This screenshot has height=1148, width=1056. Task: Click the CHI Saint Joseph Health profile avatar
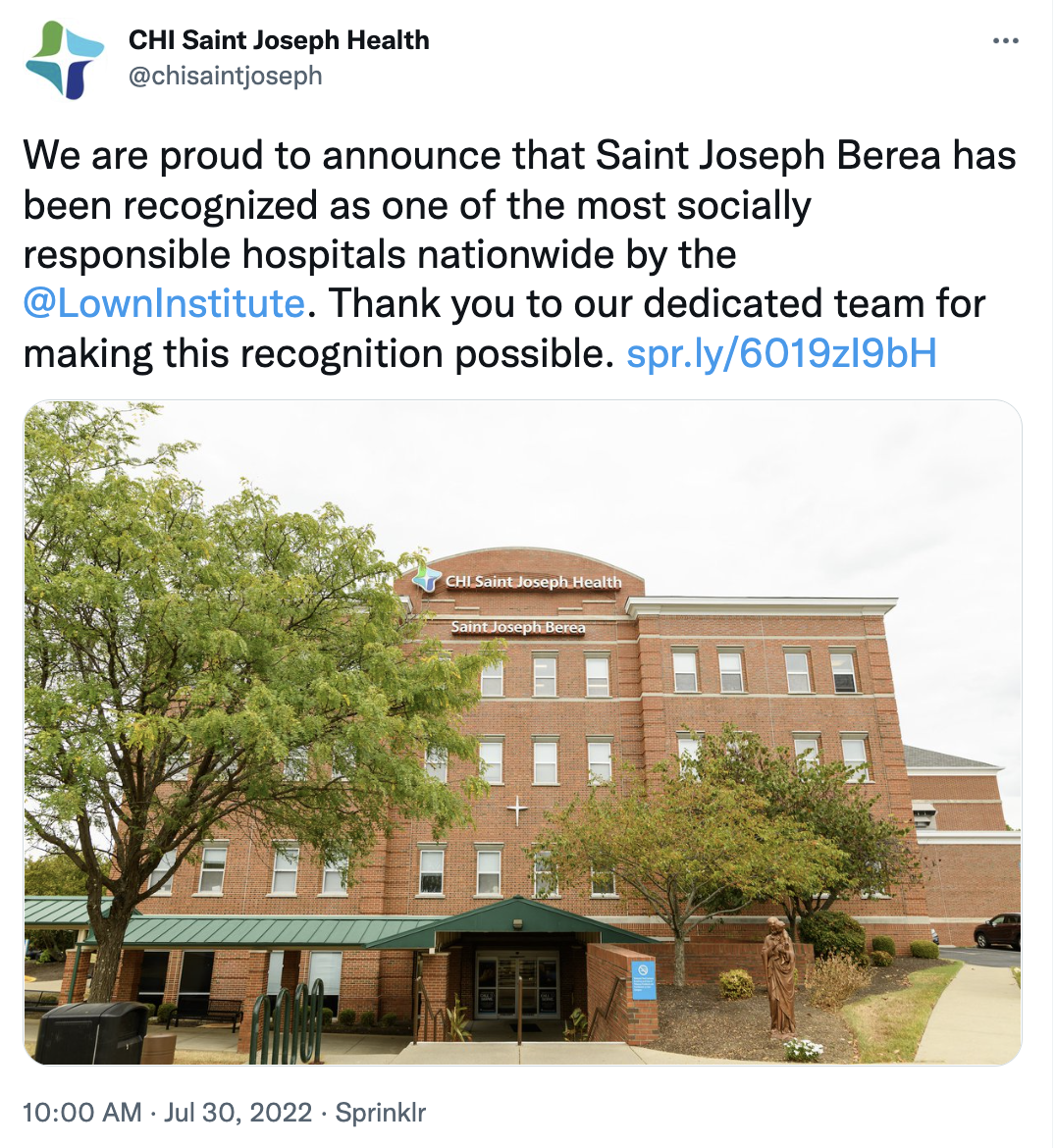(x=65, y=59)
